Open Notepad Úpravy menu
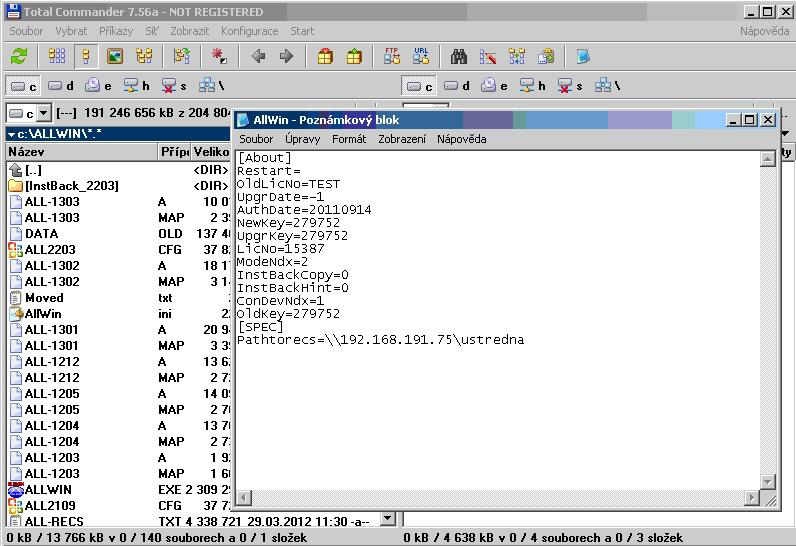Screen dimensions: 796x546 tap(302, 139)
